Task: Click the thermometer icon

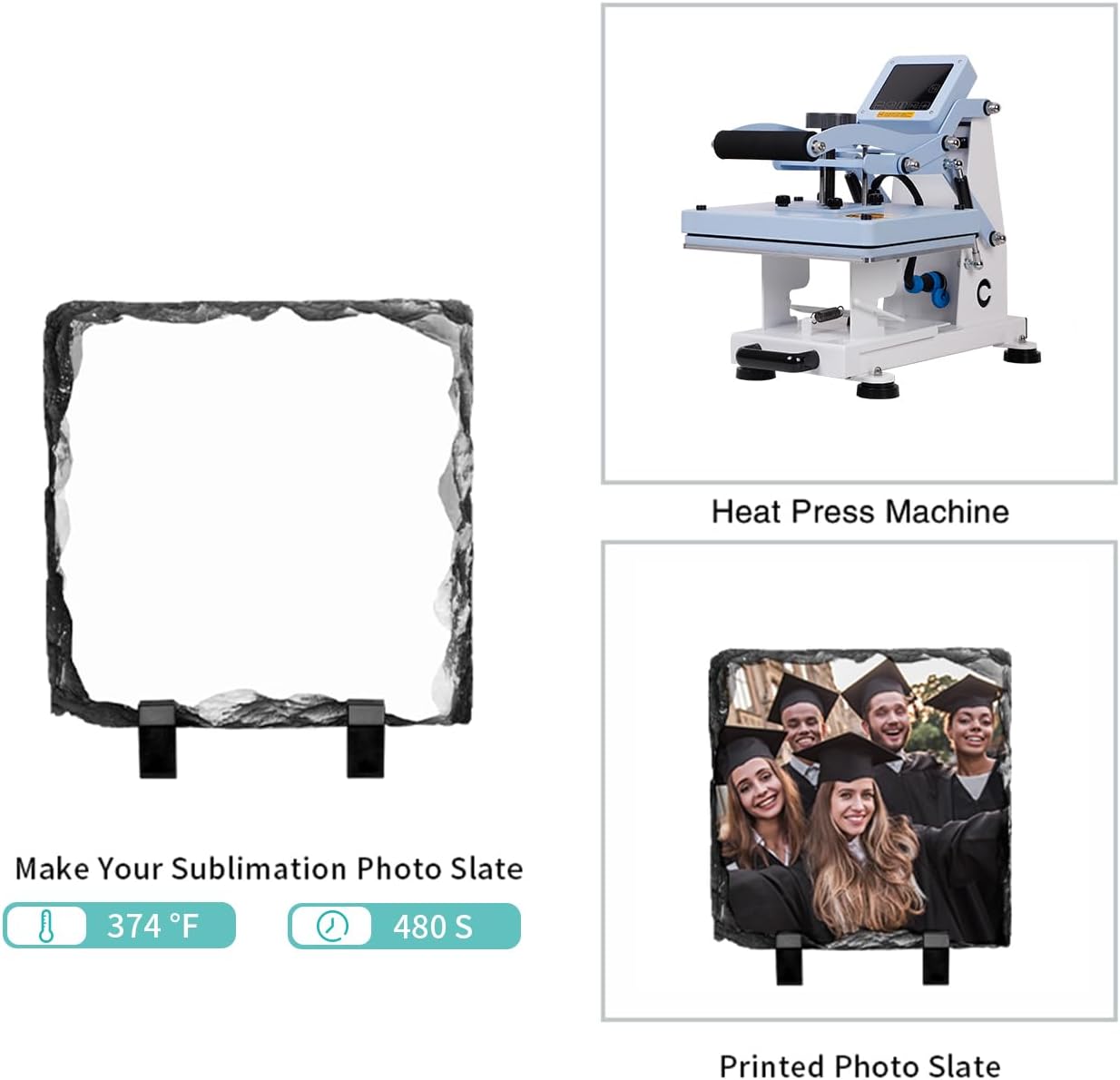Action: (46, 926)
